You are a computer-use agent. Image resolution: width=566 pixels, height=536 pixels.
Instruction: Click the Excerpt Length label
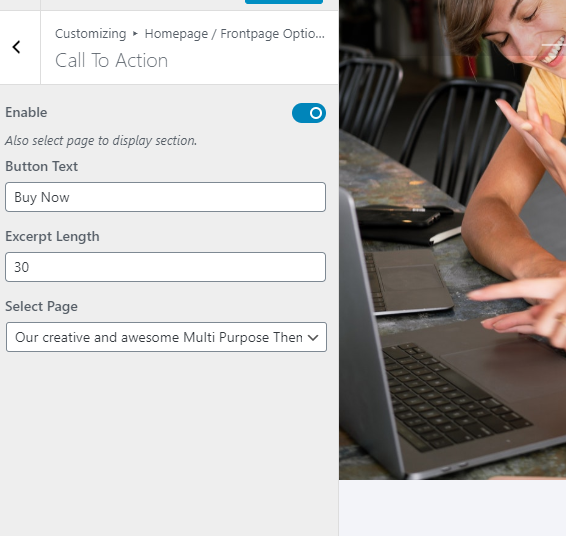[52, 237]
